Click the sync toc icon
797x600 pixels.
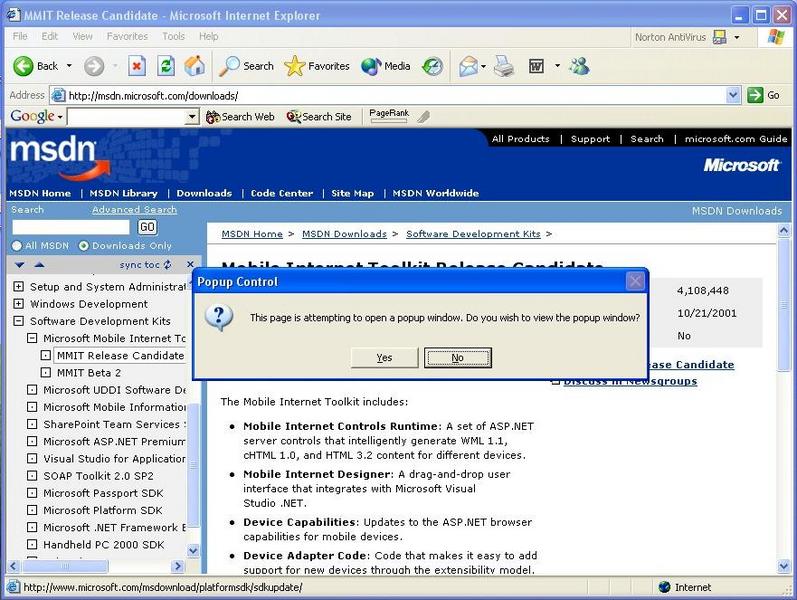point(167,264)
